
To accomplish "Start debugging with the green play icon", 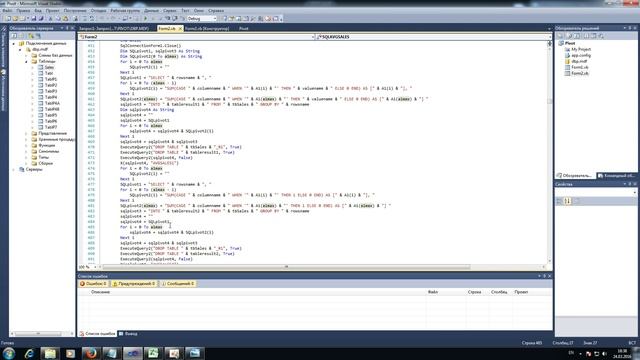I will point(145,18).
